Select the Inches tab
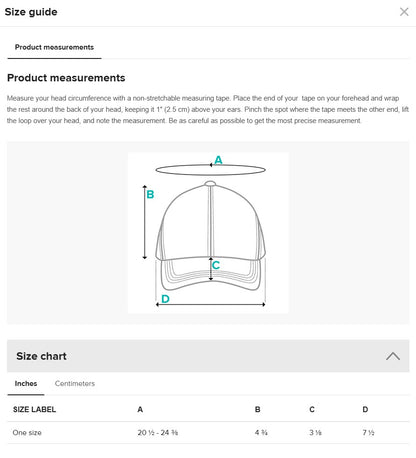This screenshot has height=458, width=416. [26, 383]
